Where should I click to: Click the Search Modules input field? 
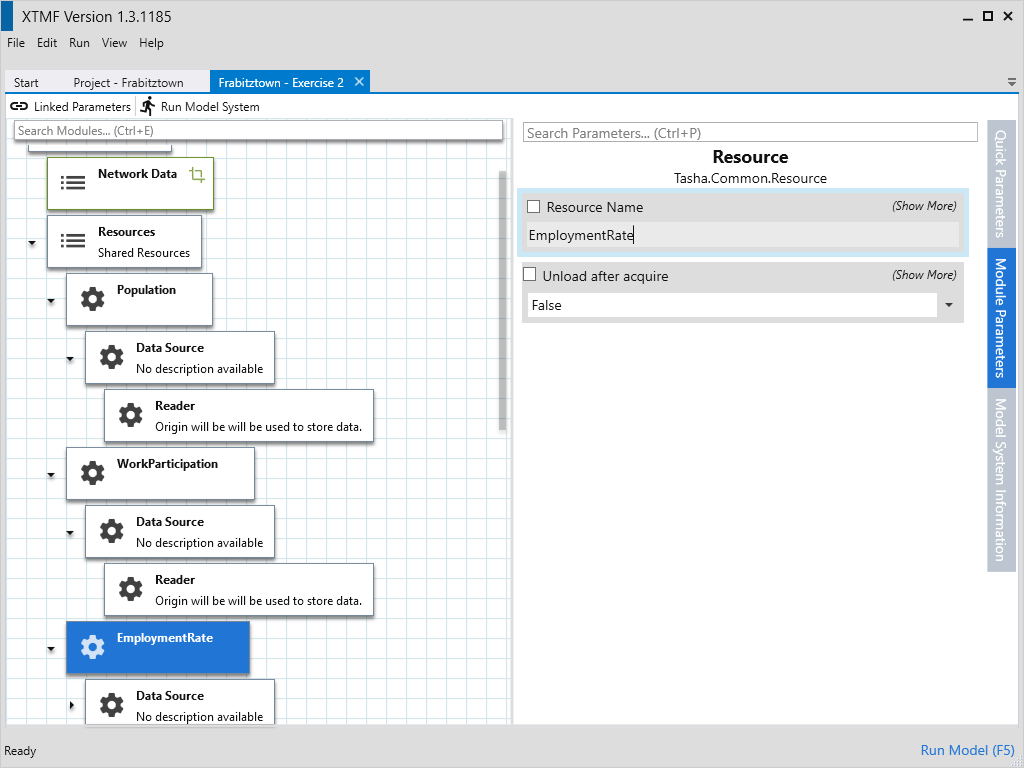pyautogui.click(x=258, y=131)
